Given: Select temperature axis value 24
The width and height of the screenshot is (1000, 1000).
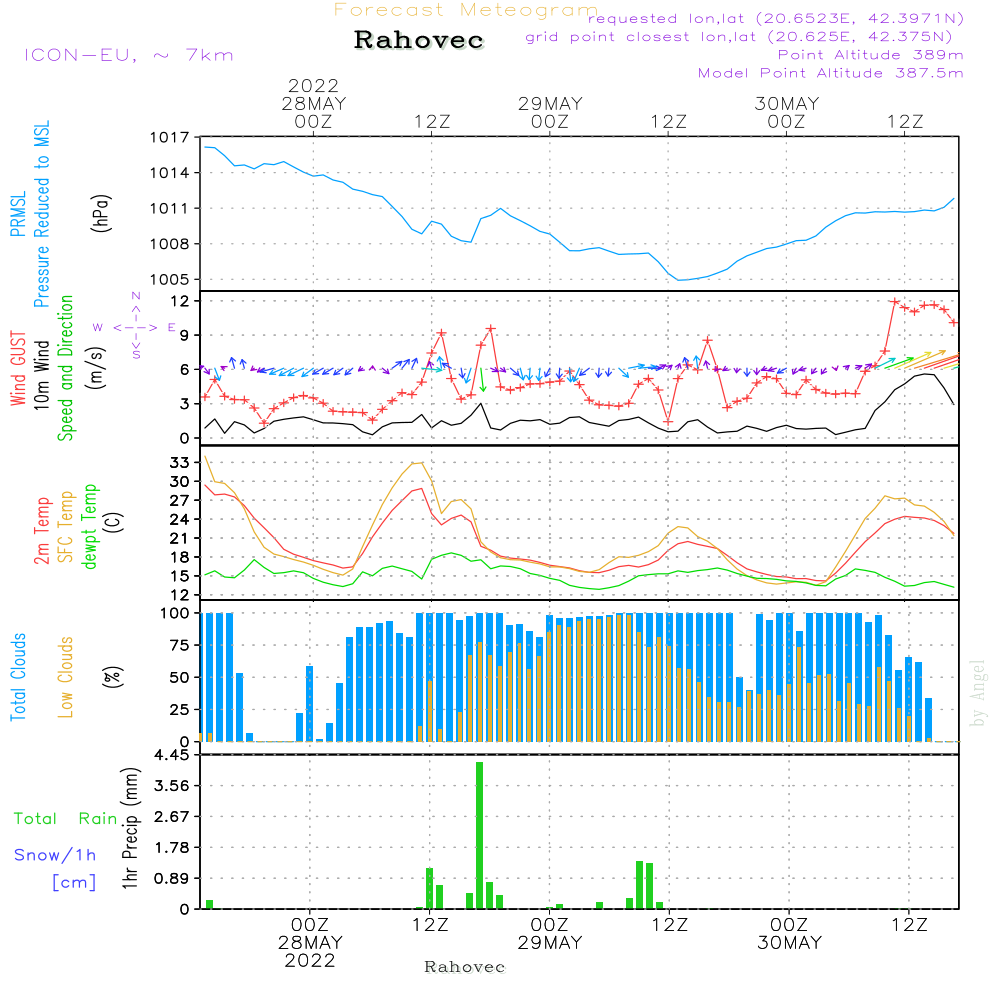Looking at the screenshot, I should pos(180,520).
